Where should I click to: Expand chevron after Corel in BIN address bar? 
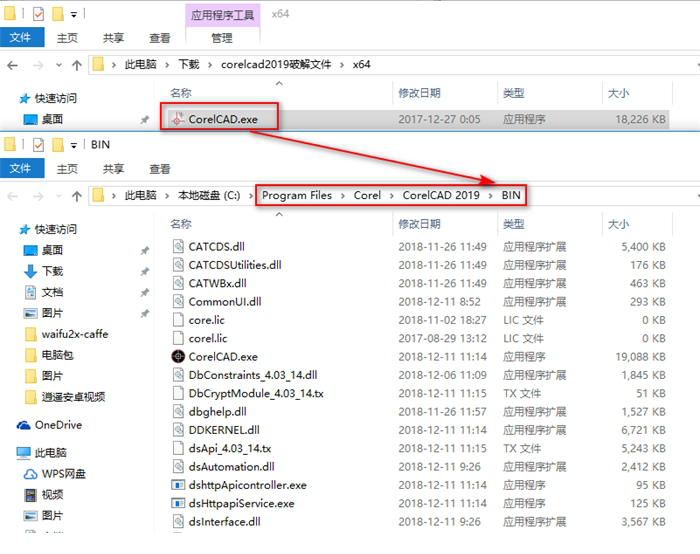(x=391, y=196)
